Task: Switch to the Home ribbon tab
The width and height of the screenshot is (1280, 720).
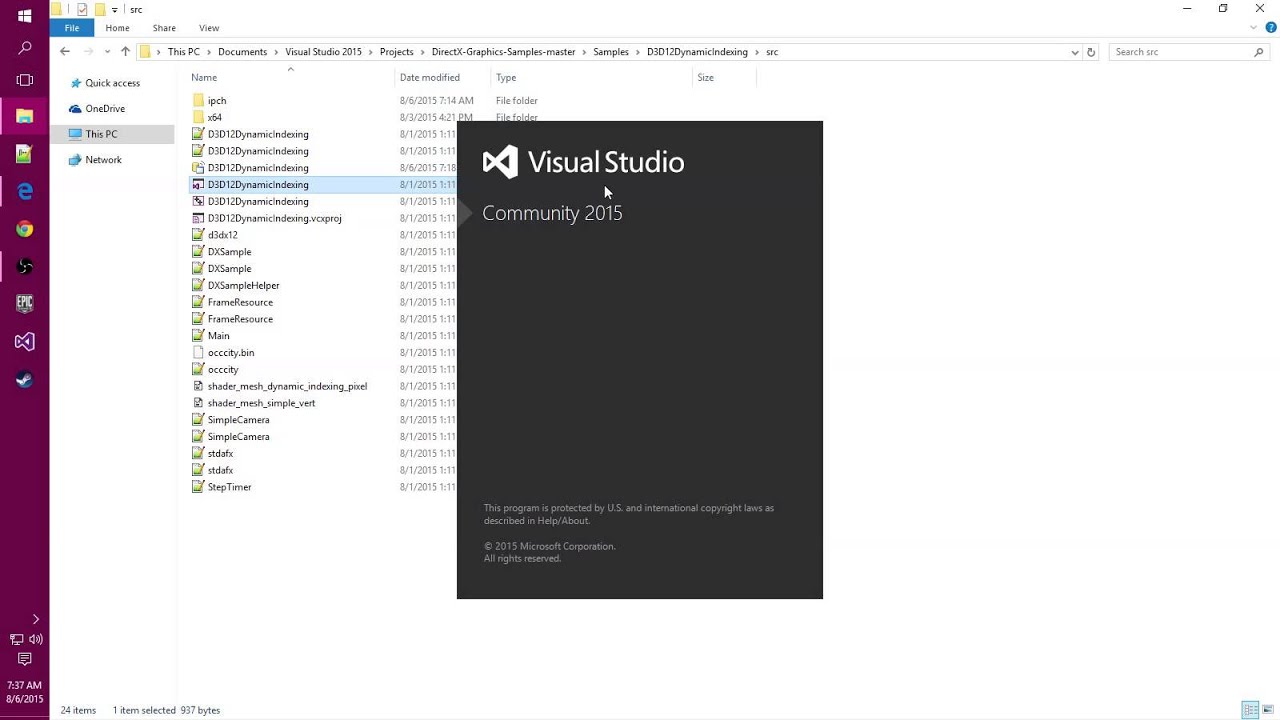Action: (x=117, y=28)
